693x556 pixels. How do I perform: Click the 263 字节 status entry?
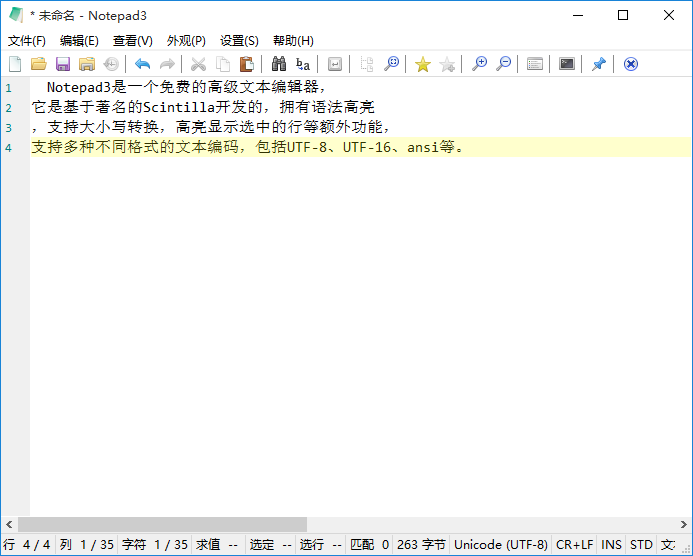[x=421, y=545]
